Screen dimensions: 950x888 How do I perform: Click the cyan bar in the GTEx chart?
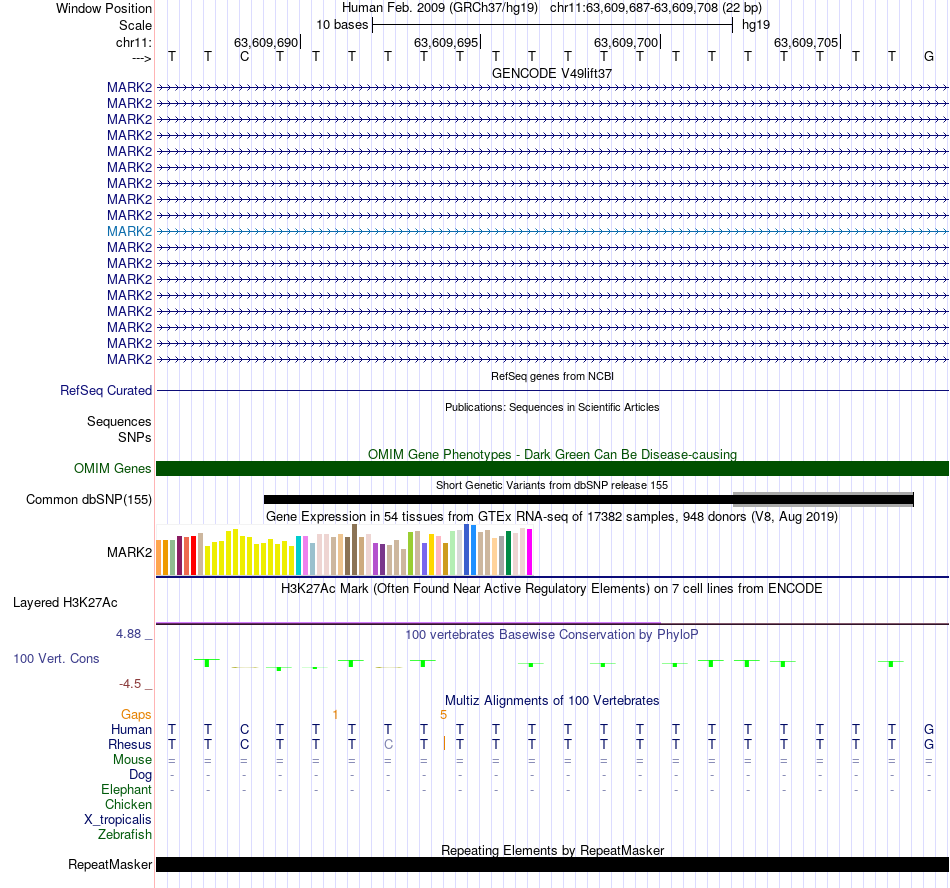299,555
